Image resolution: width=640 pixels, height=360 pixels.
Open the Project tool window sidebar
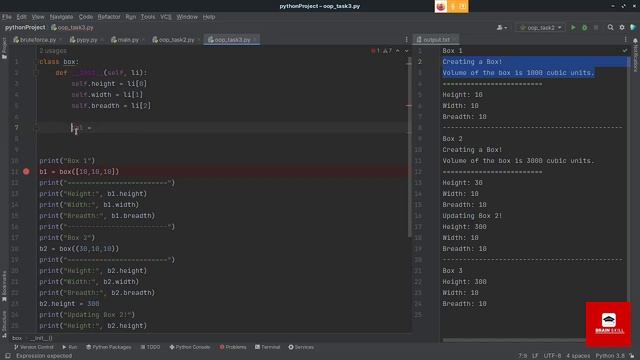click(4, 48)
